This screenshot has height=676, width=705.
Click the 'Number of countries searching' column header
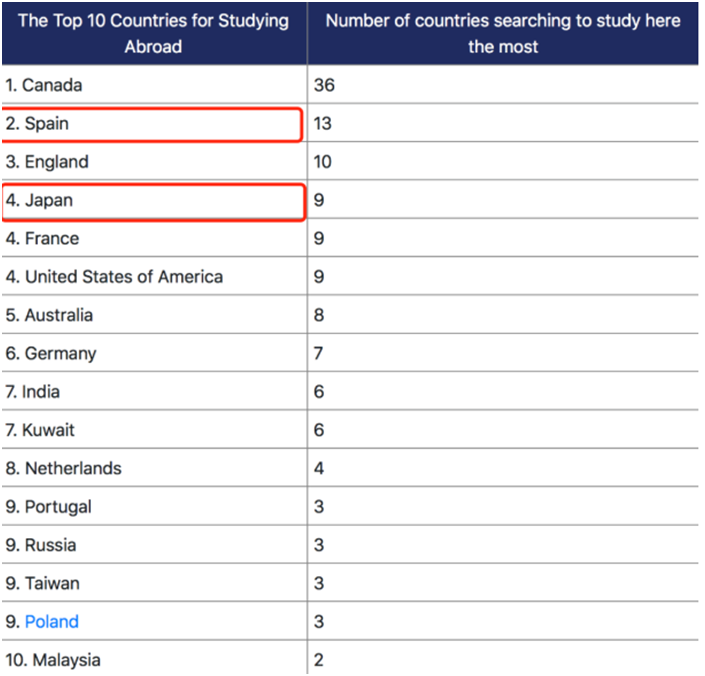(x=503, y=34)
